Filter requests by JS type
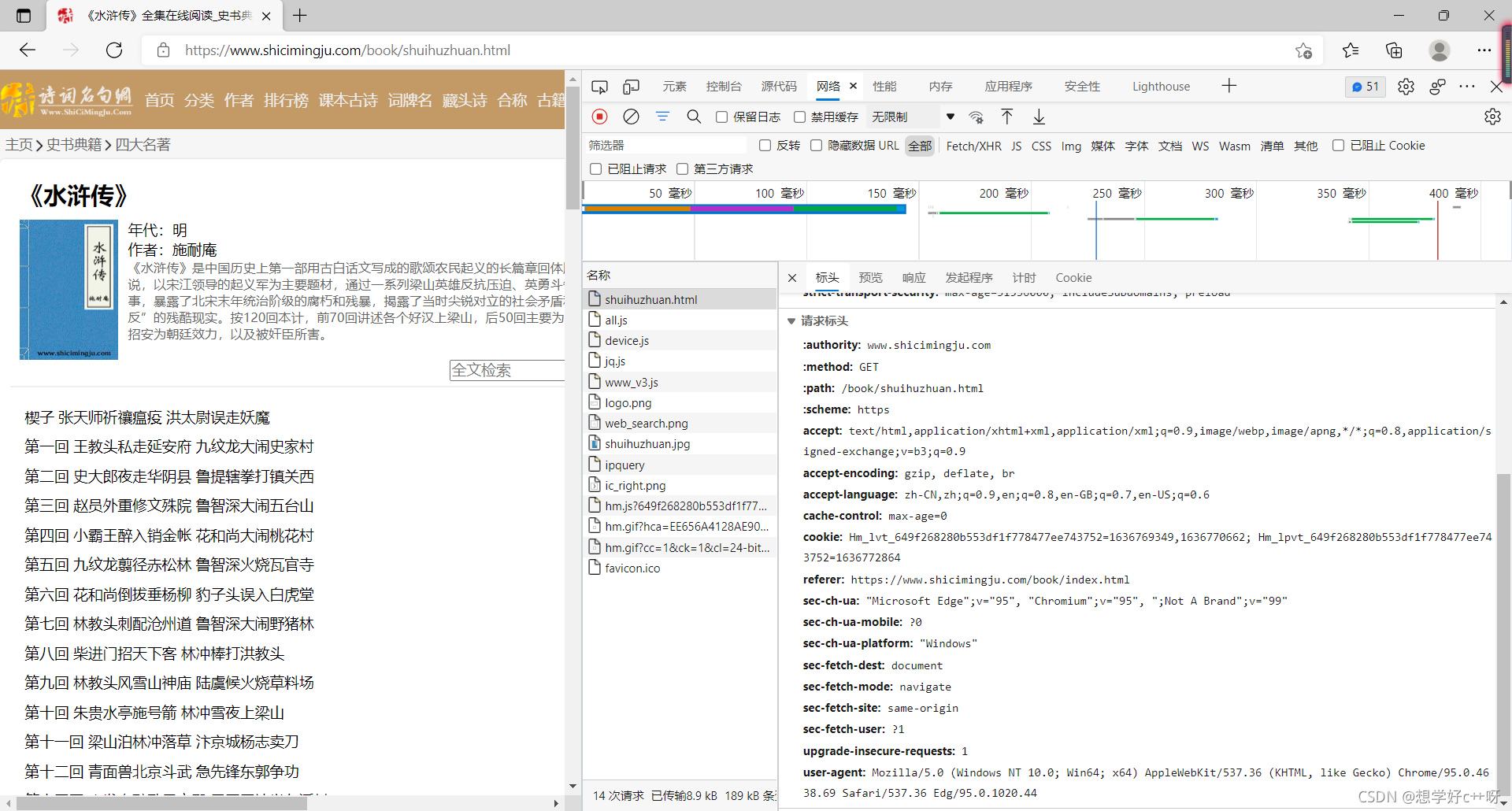Image resolution: width=1512 pixels, height=811 pixels. point(1016,146)
